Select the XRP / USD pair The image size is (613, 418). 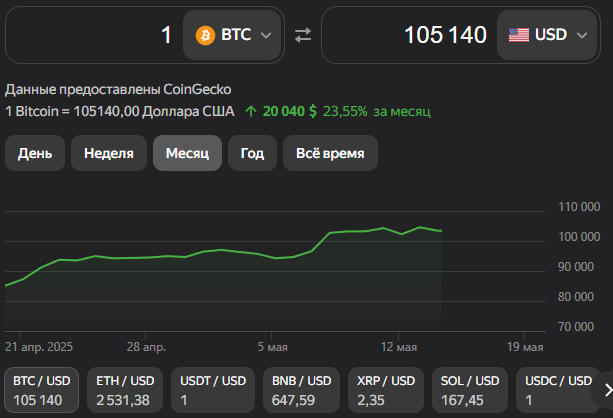click(x=386, y=390)
